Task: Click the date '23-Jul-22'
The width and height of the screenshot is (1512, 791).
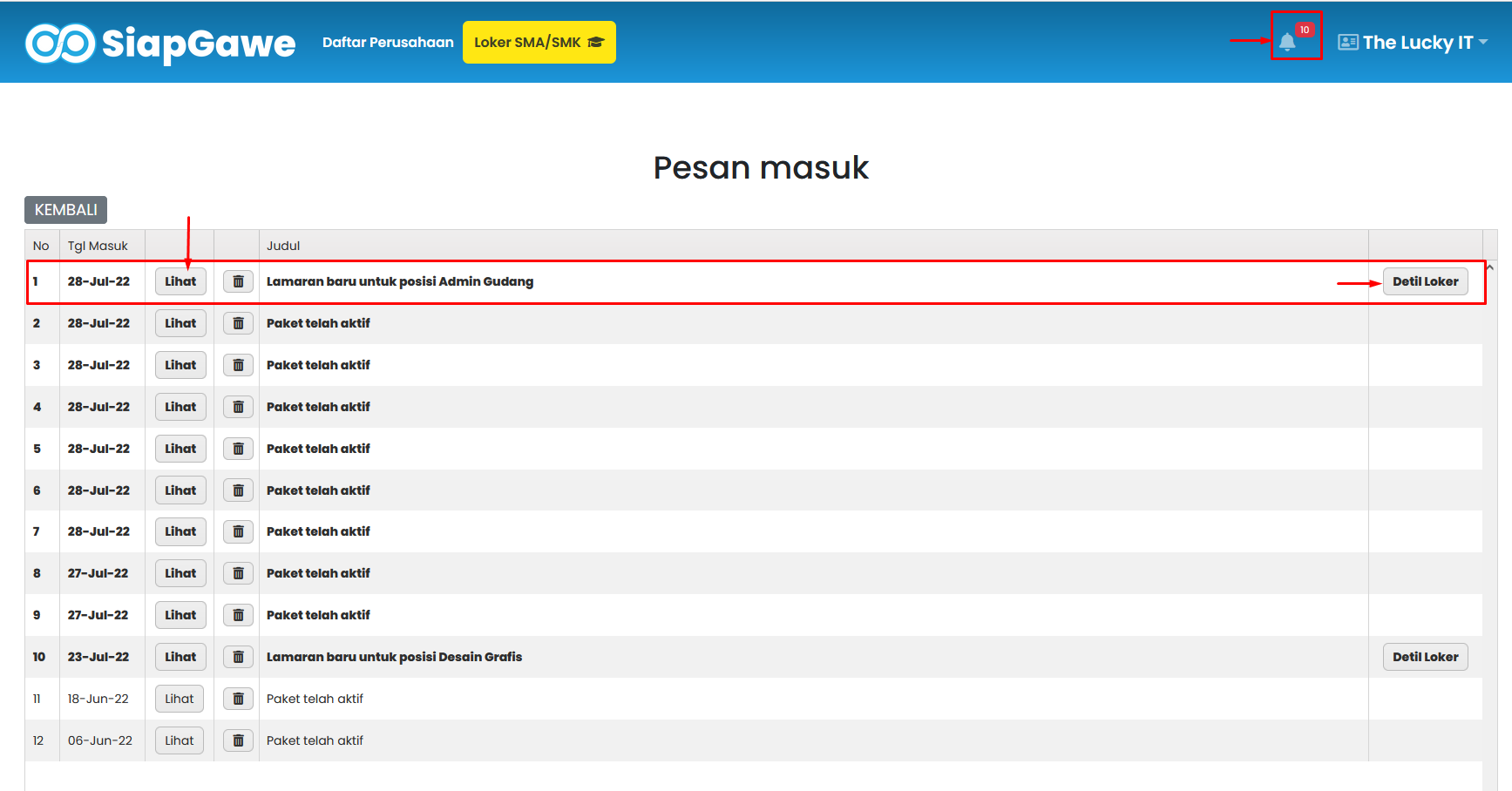Action: pos(98,657)
